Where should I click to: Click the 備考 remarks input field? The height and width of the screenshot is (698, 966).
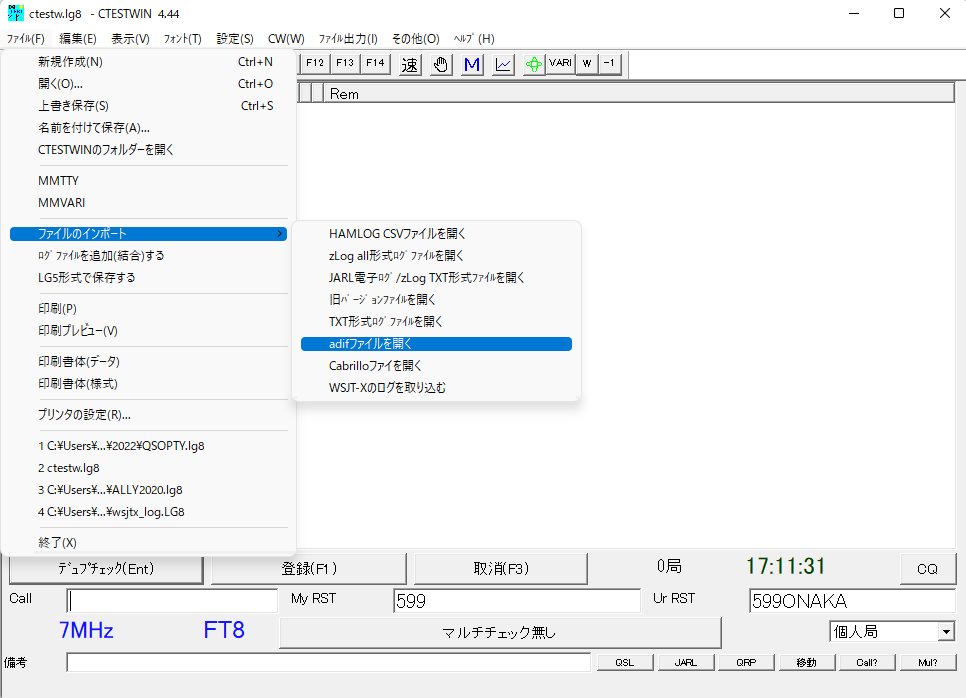[328, 662]
